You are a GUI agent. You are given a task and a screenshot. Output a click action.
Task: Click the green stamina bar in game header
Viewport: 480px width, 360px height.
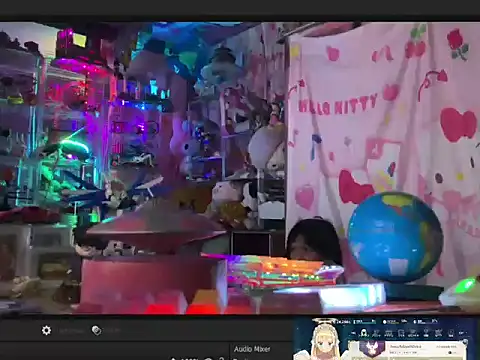tap(365, 322)
